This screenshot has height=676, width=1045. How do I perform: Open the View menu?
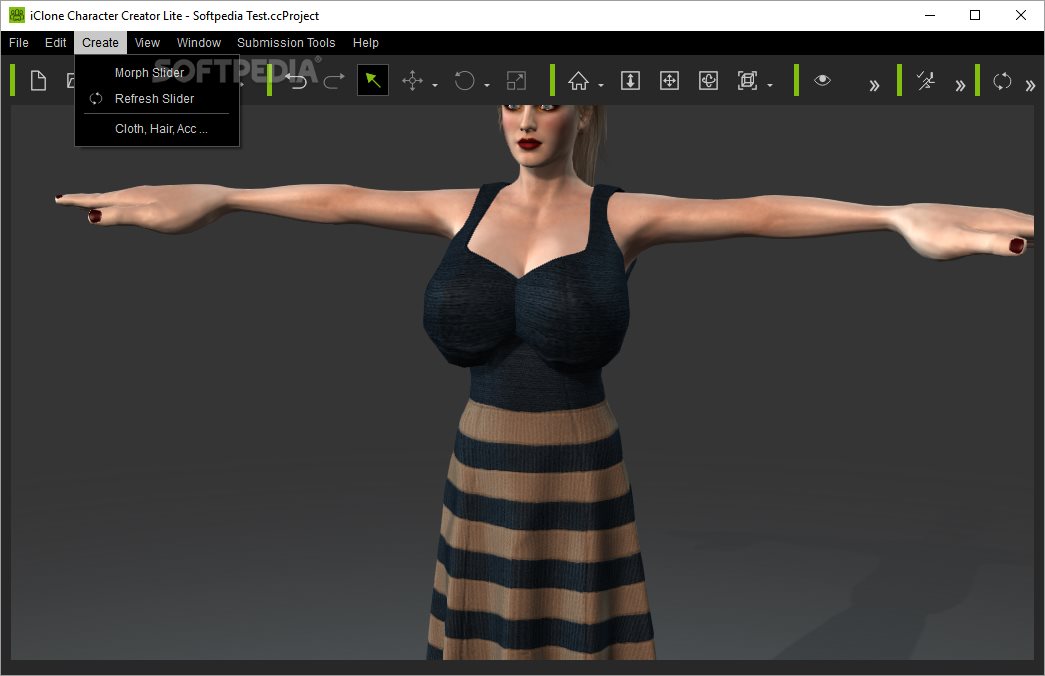coord(147,43)
